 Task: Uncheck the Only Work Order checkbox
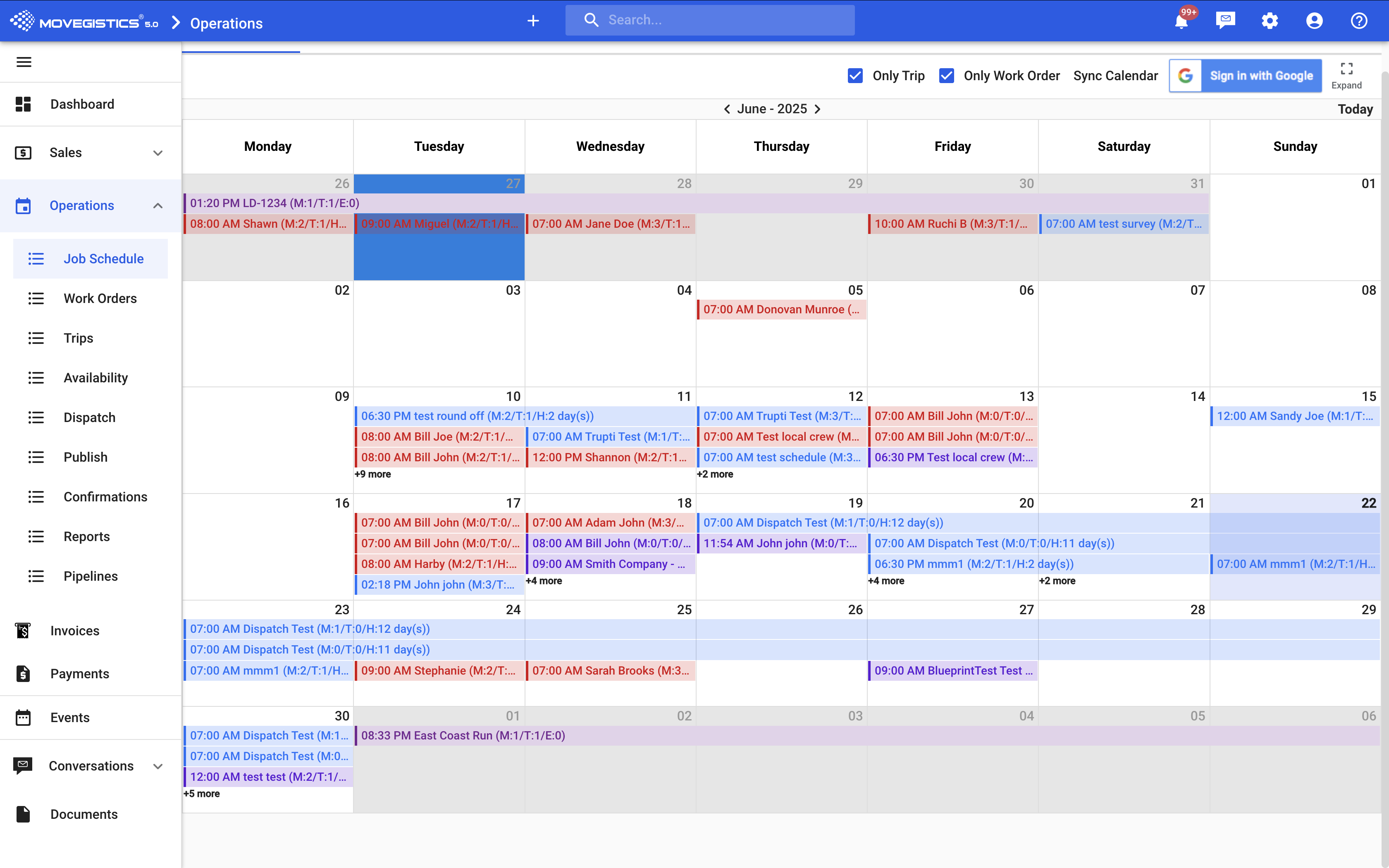tap(947, 76)
